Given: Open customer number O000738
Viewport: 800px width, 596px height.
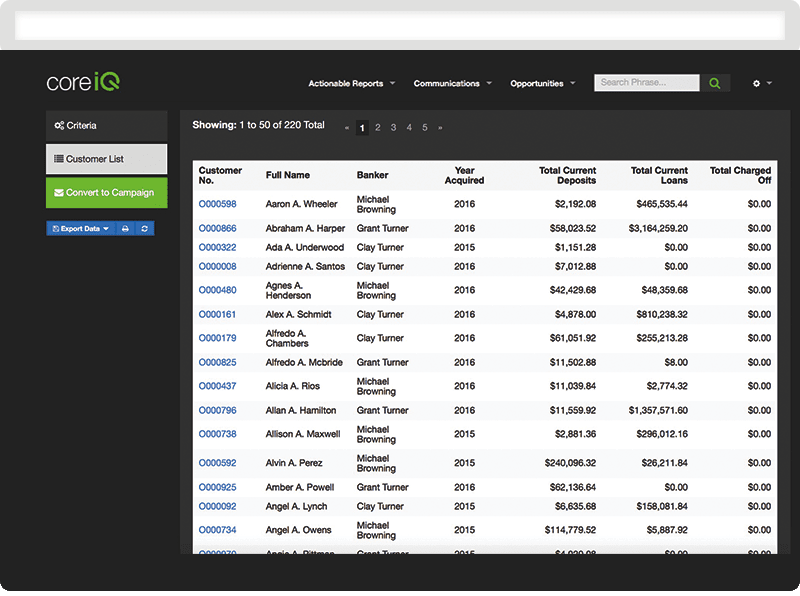Looking at the screenshot, I should [217, 434].
